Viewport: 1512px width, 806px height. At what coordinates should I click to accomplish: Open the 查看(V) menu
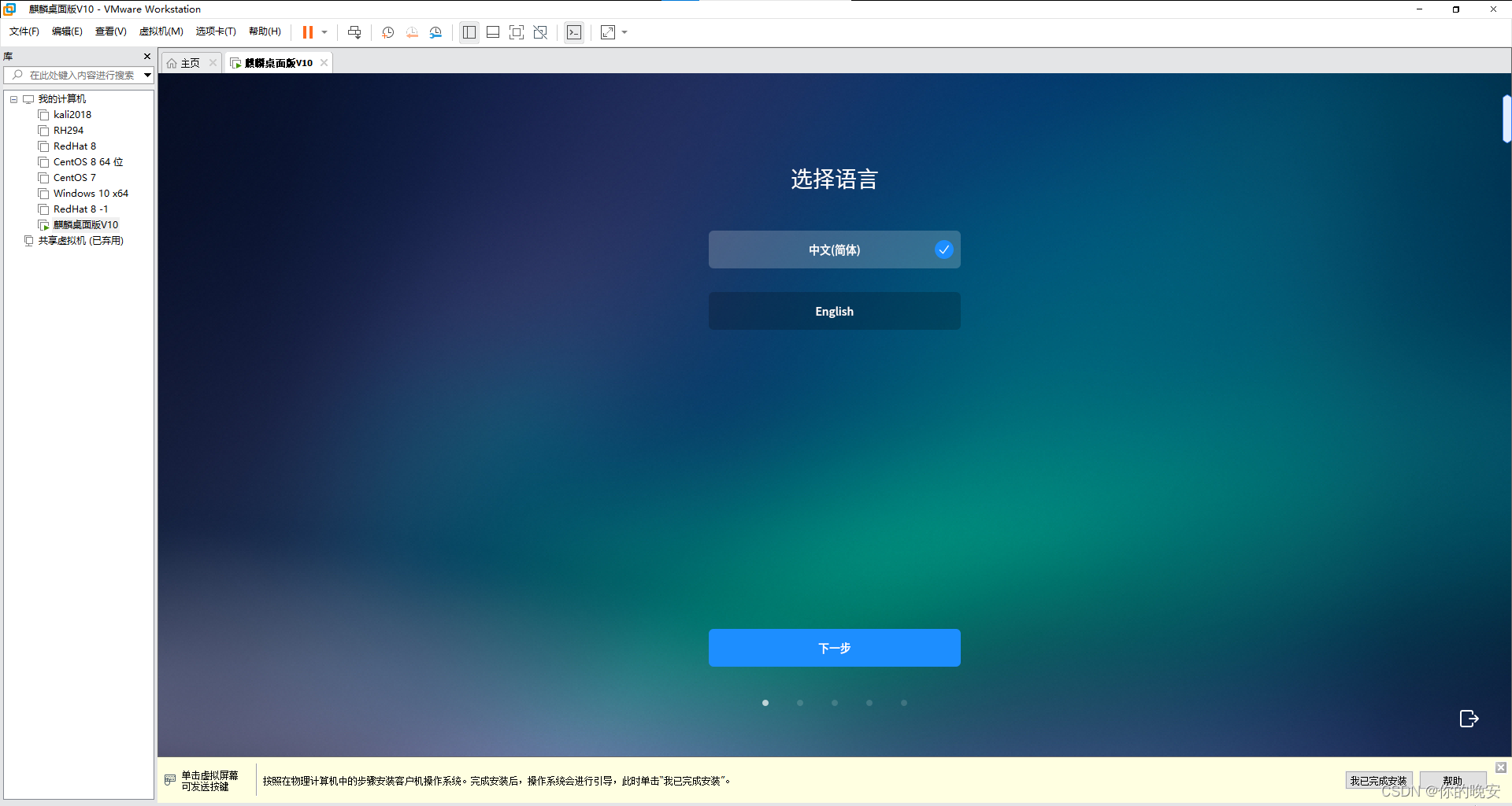click(x=111, y=31)
